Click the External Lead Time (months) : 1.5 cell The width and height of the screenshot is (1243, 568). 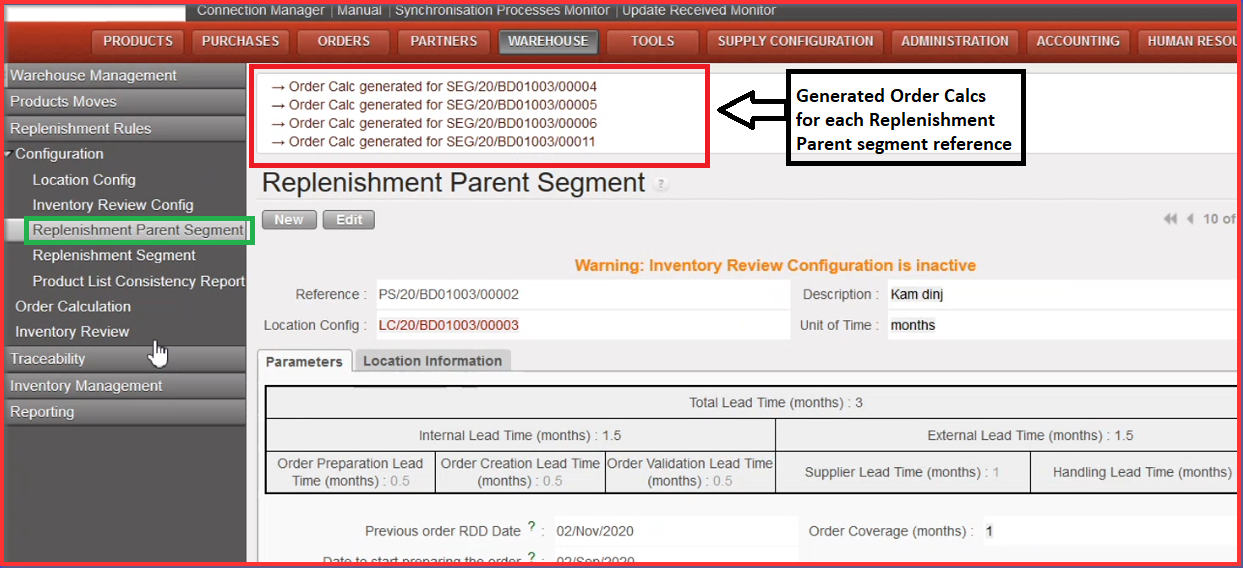(x=1008, y=435)
